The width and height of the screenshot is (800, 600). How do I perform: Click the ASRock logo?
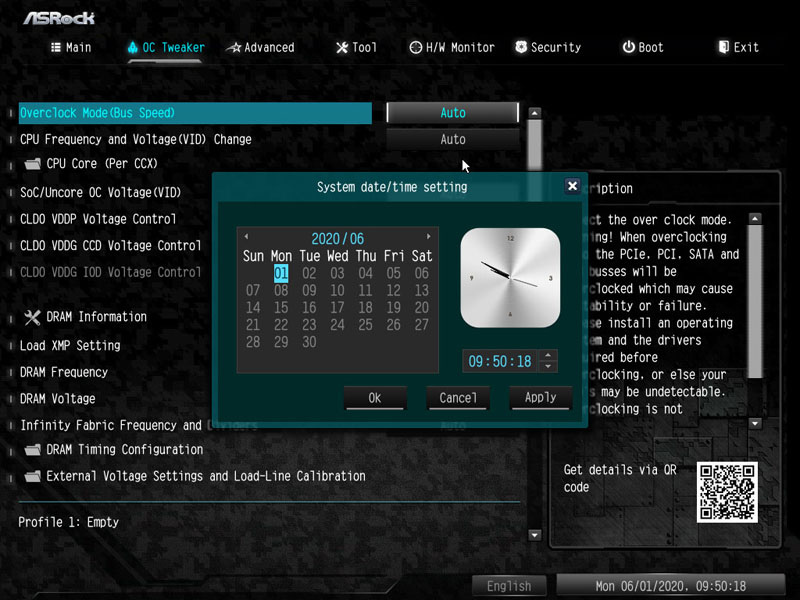(59, 18)
